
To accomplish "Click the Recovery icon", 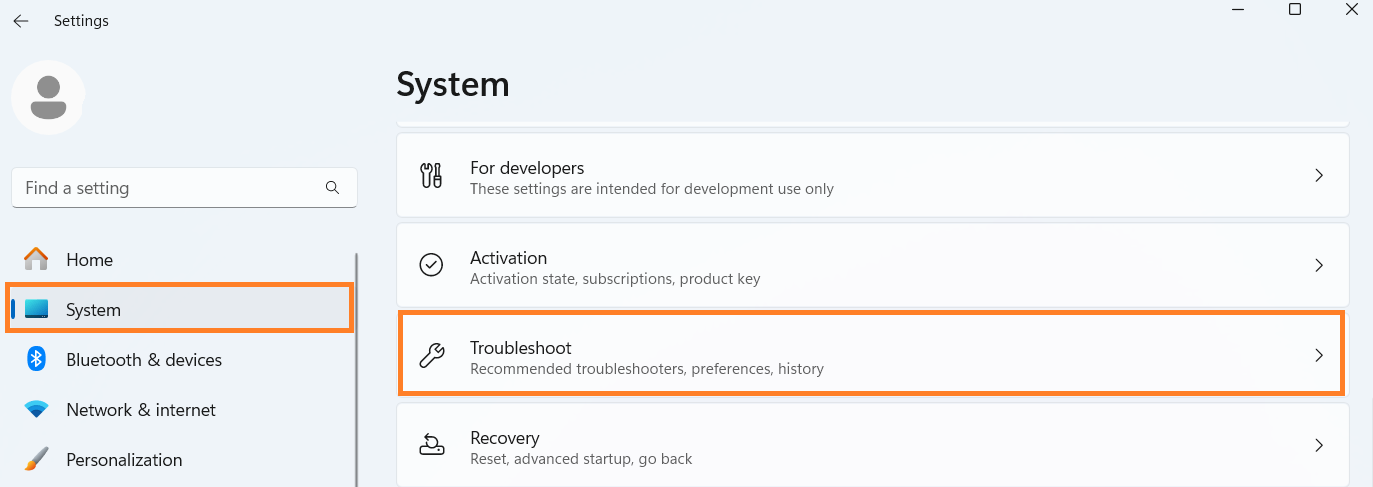I will coord(431,445).
